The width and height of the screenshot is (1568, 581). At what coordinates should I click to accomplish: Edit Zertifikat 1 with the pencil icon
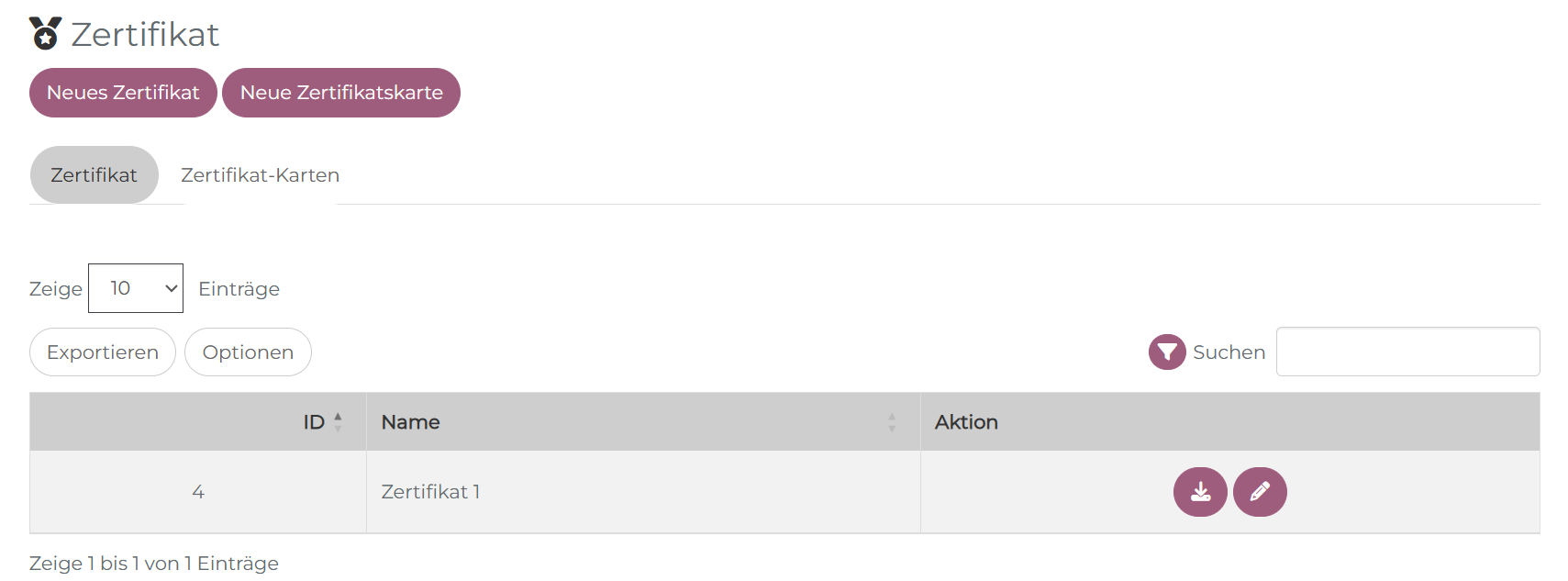(1260, 492)
